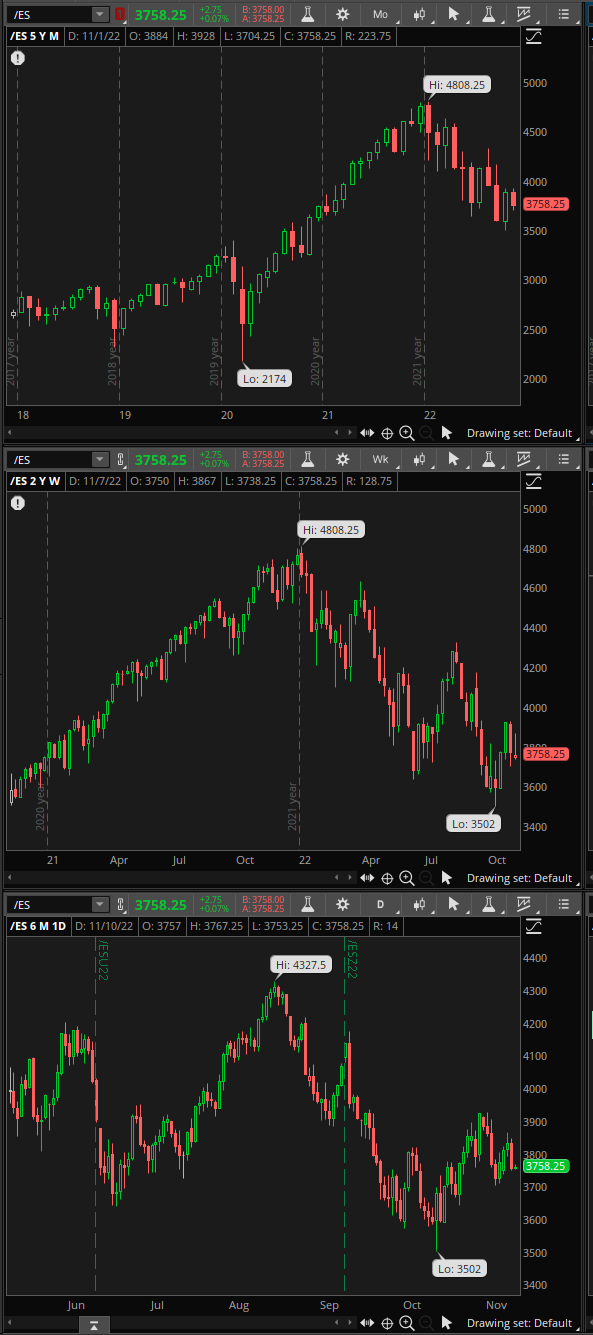Click expand arrow icon at bottom-left of daily chart
Screen dimensions: 593x1335
click(x=93, y=1325)
